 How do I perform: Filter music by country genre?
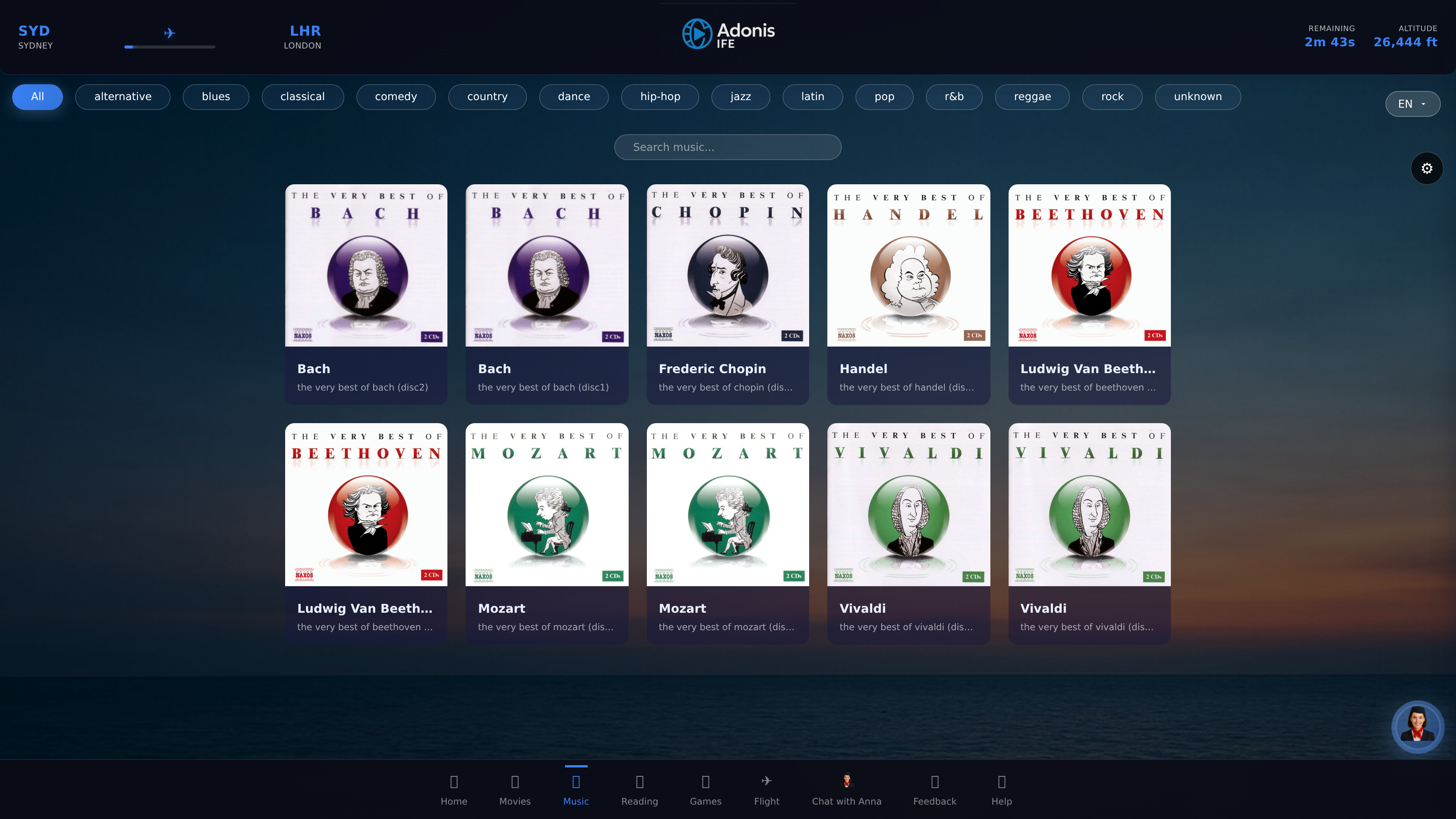(x=487, y=97)
